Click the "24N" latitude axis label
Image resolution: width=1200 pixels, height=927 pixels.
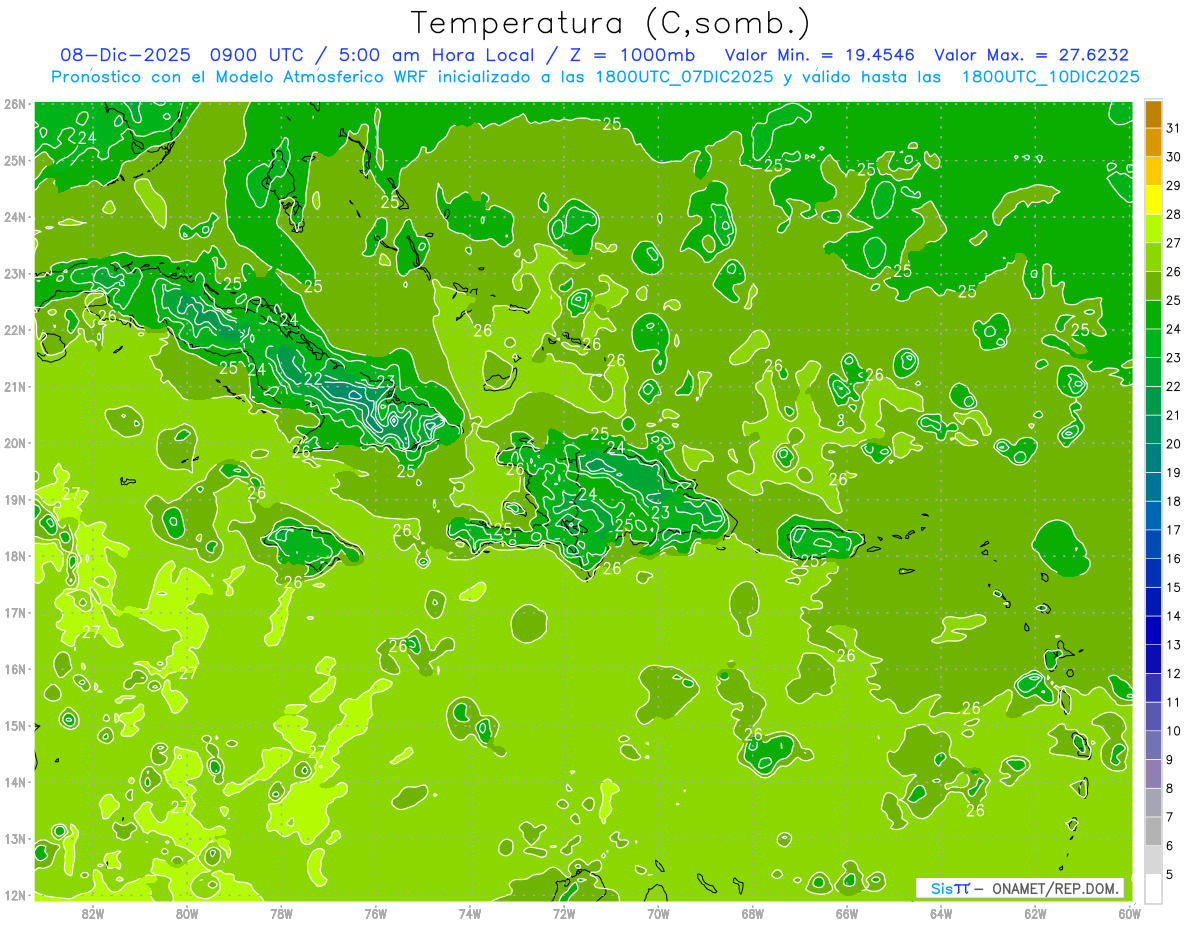(x=15, y=217)
